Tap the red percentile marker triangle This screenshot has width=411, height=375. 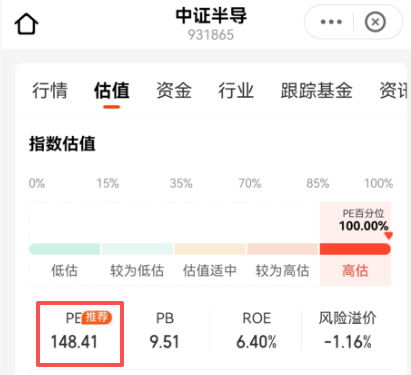[388, 235]
